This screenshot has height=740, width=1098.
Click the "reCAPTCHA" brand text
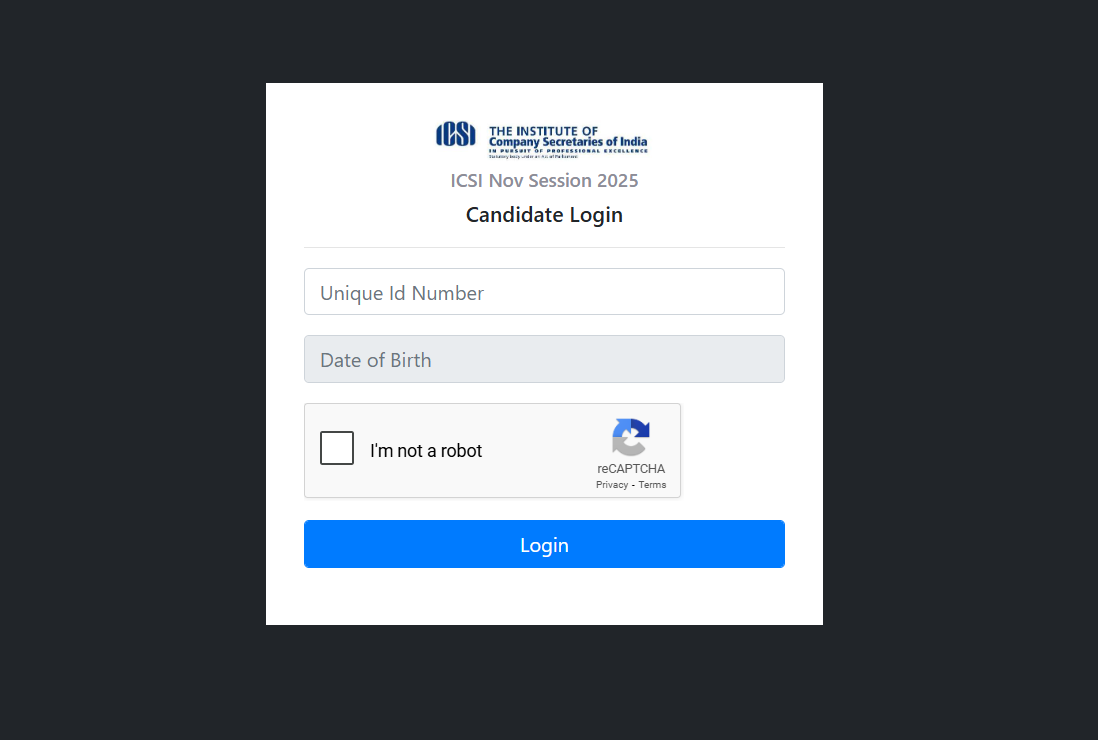pos(631,469)
